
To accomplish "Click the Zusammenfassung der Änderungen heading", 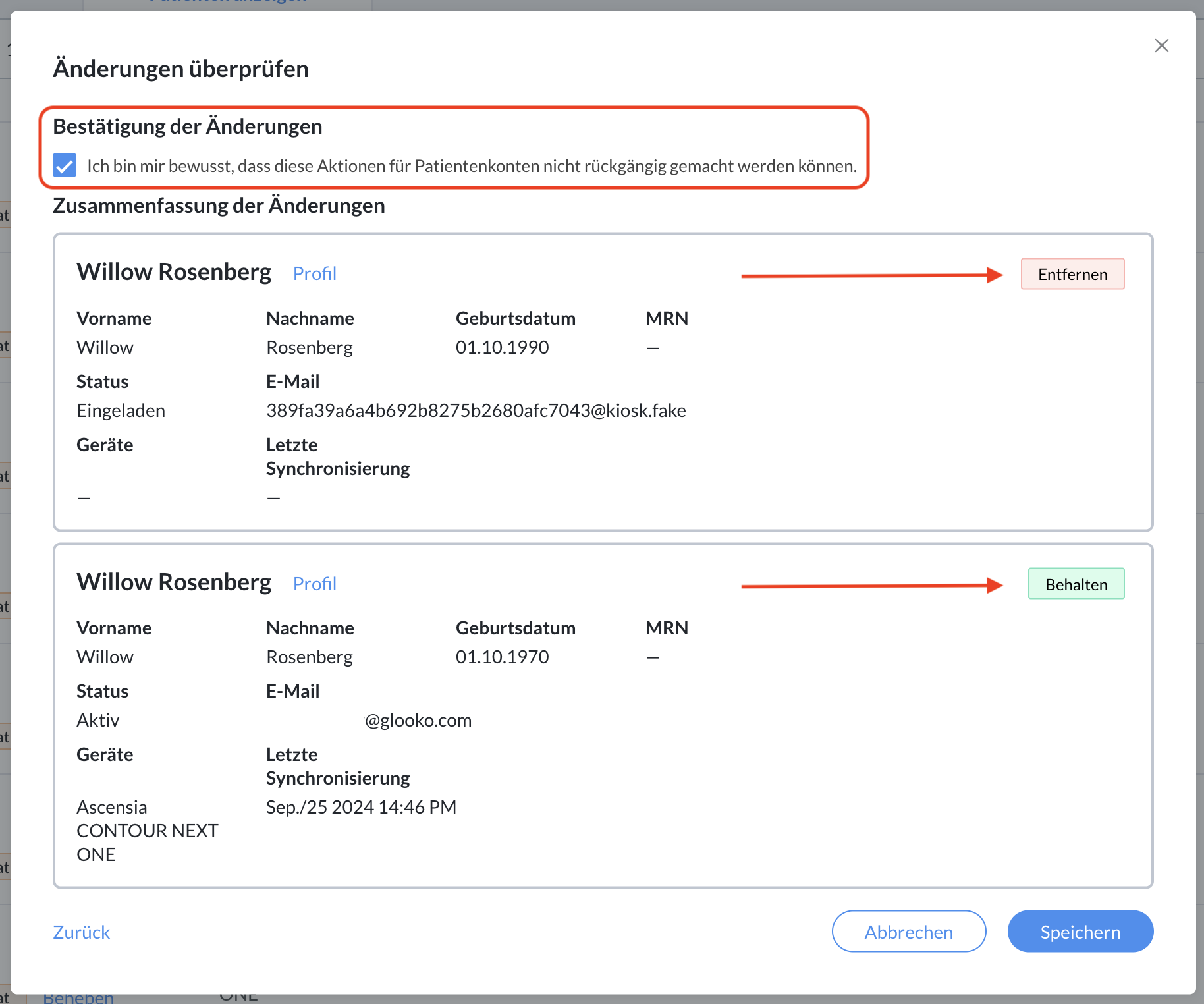I will tap(219, 206).
